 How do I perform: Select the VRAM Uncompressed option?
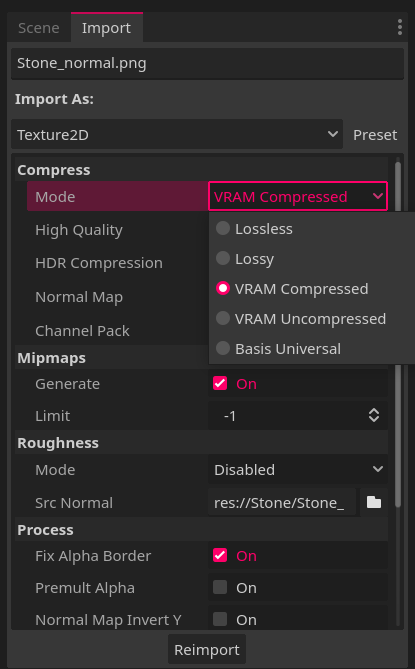(301, 318)
